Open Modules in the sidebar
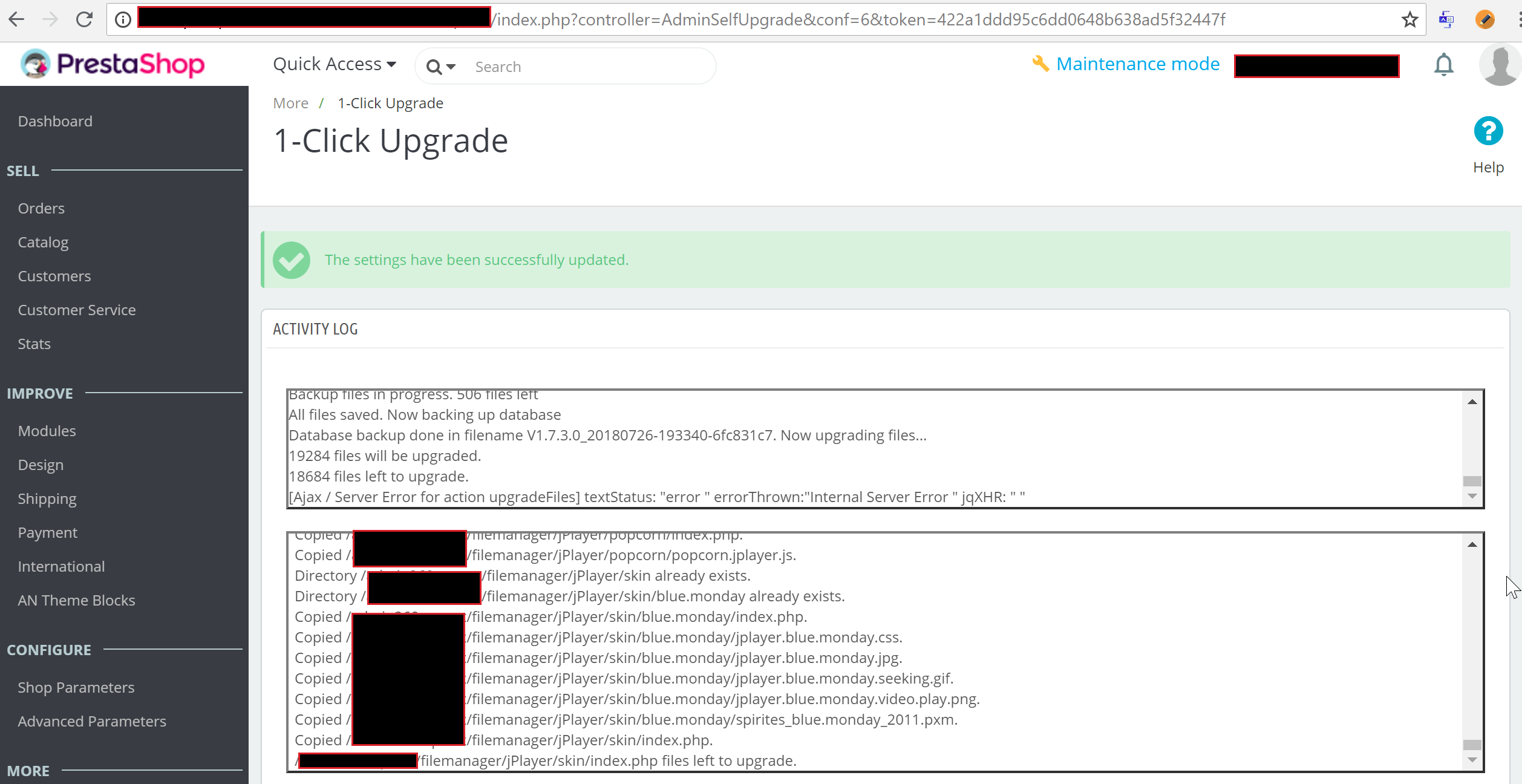This screenshot has height=784, width=1522. coord(47,431)
